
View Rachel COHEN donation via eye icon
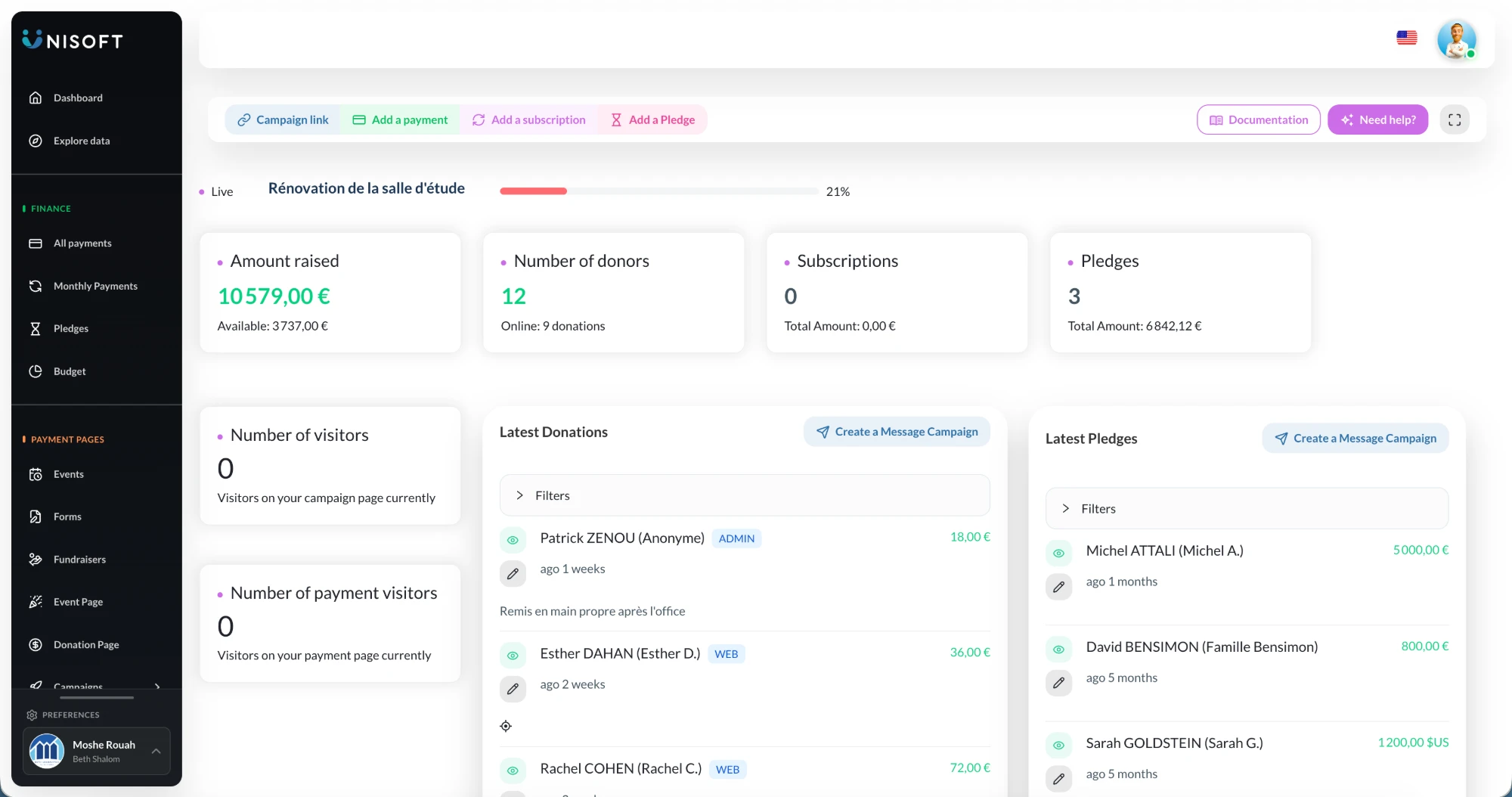click(513, 771)
